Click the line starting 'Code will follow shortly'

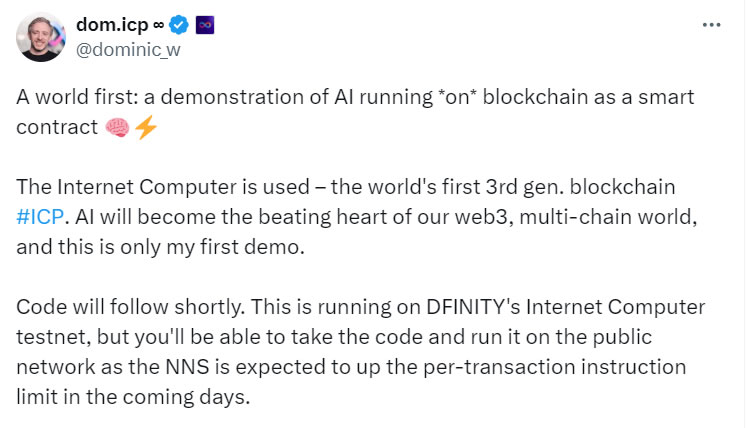(361, 307)
